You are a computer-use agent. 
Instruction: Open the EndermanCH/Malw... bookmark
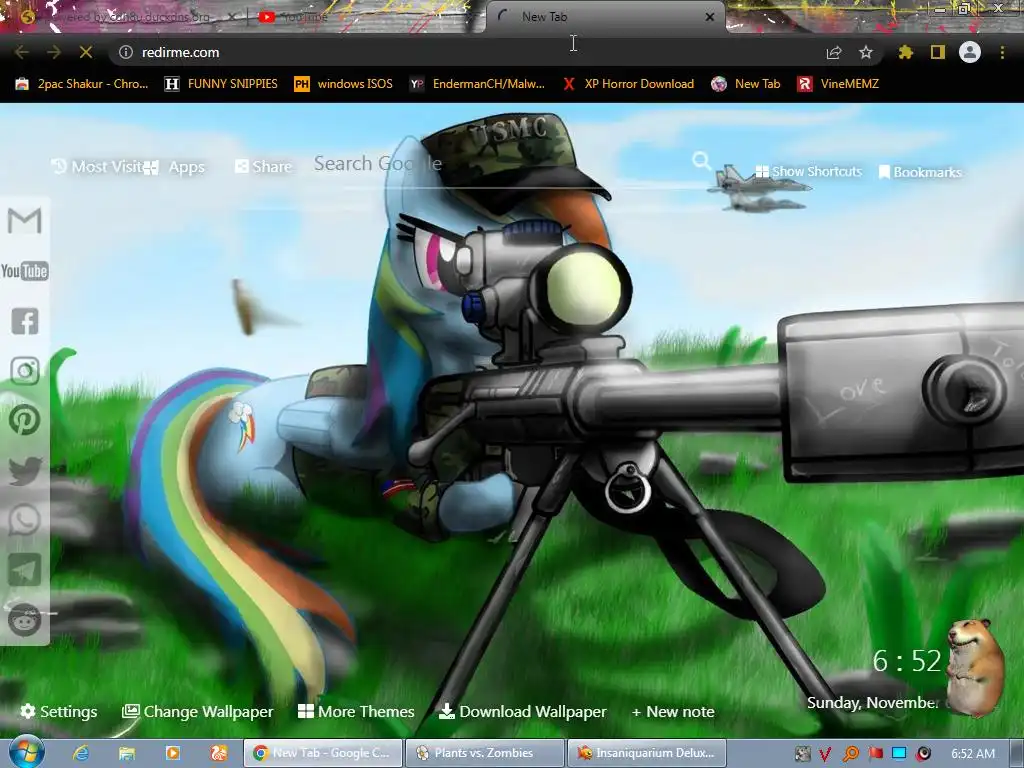tap(477, 84)
